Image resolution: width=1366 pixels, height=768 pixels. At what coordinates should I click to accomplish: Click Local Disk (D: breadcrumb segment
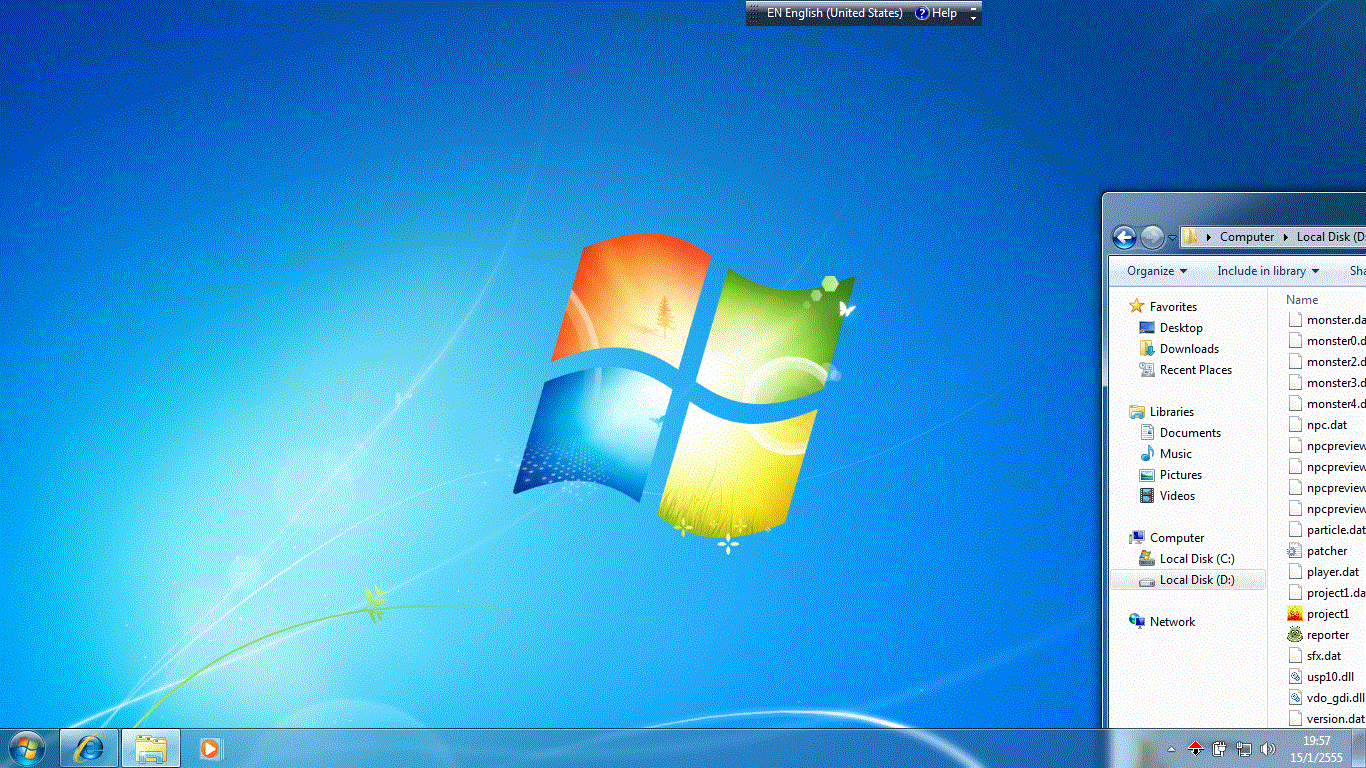coord(1330,237)
